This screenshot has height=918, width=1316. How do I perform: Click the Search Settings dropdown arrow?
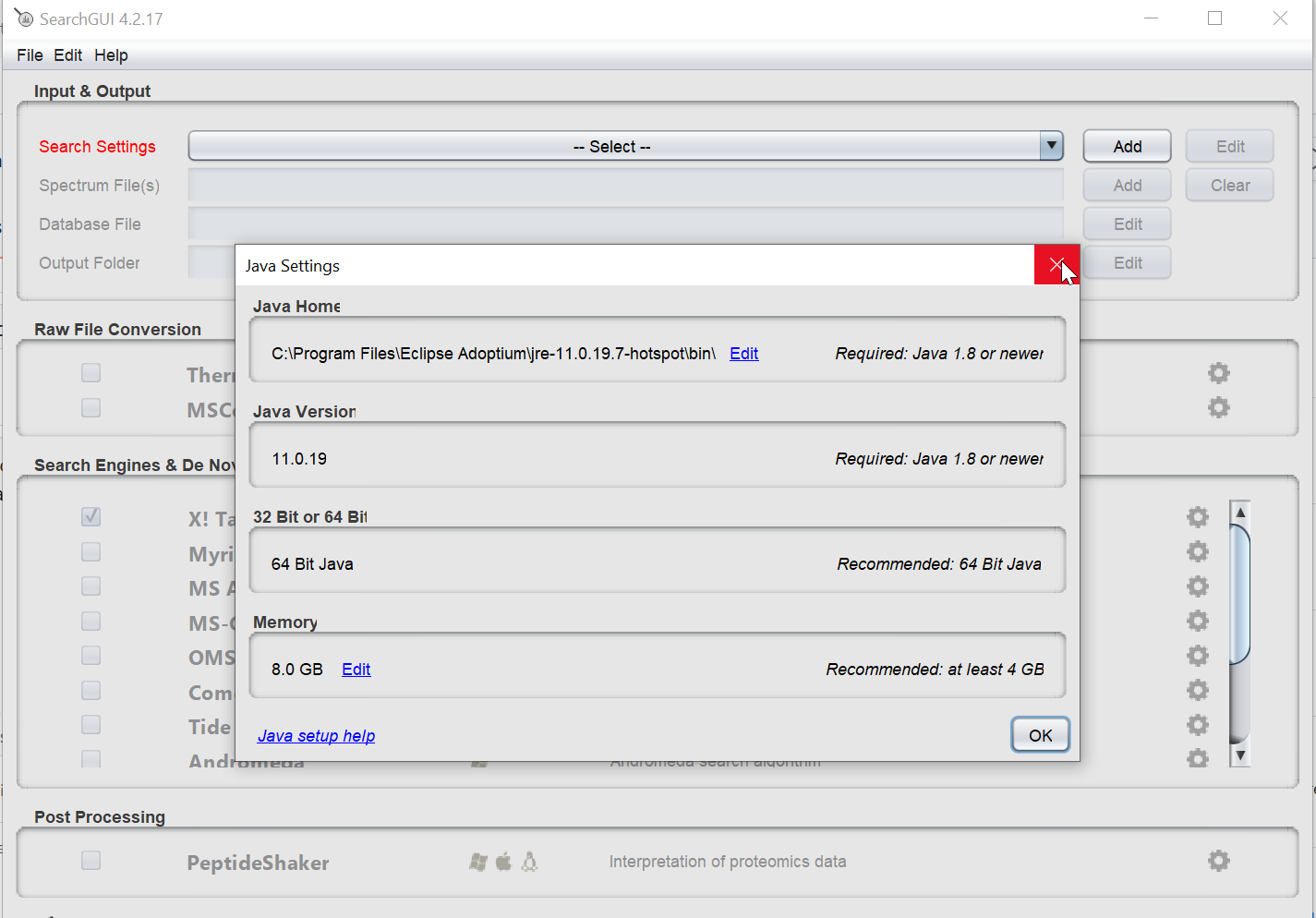pyautogui.click(x=1051, y=146)
